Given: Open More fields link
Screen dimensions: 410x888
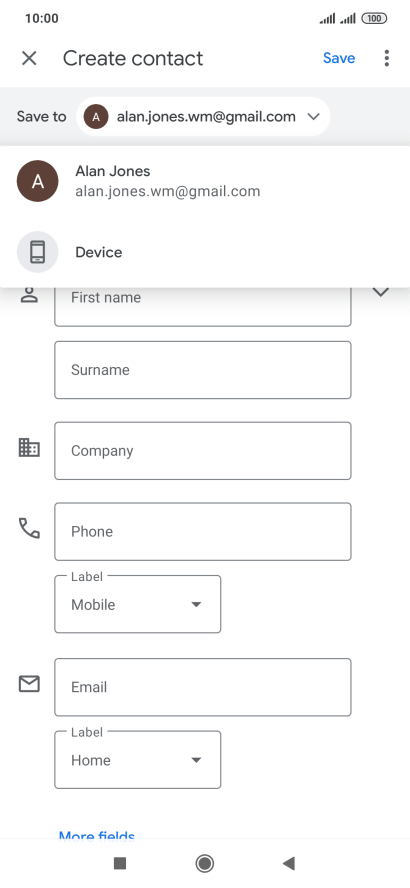Looking at the screenshot, I should pos(97,834).
